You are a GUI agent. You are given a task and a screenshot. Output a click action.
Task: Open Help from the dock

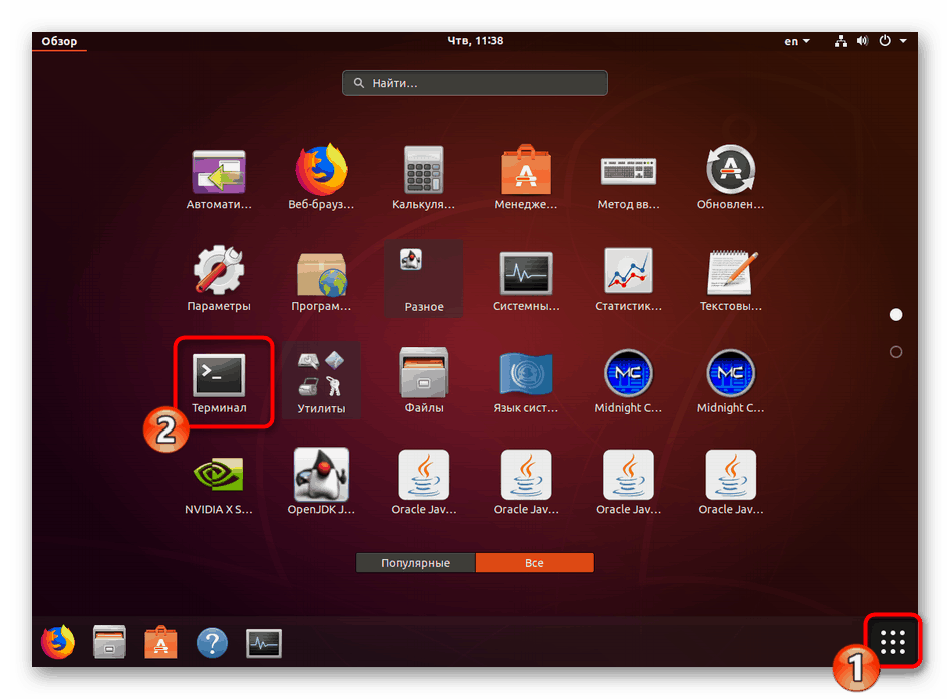[x=212, y=643]
